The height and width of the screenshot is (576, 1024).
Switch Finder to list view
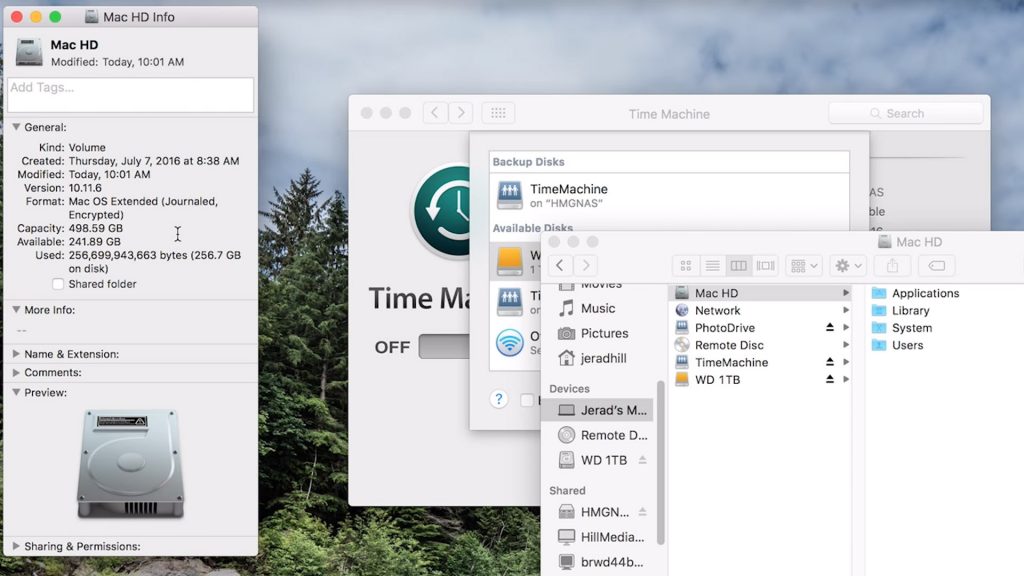point(712,266)
